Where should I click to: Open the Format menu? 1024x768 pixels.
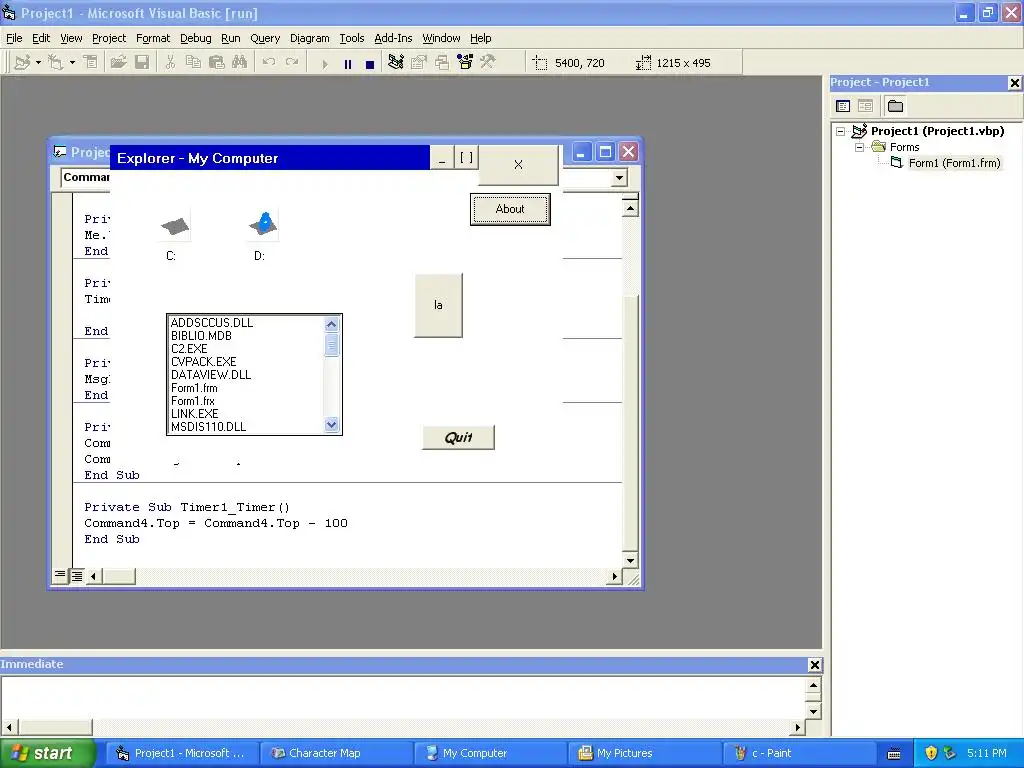(x=153, y=38)
